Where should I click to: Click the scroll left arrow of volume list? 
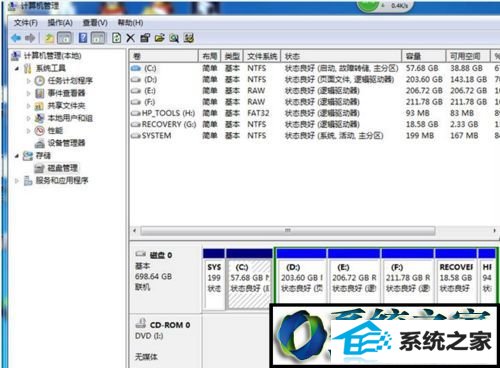point(134,231)
